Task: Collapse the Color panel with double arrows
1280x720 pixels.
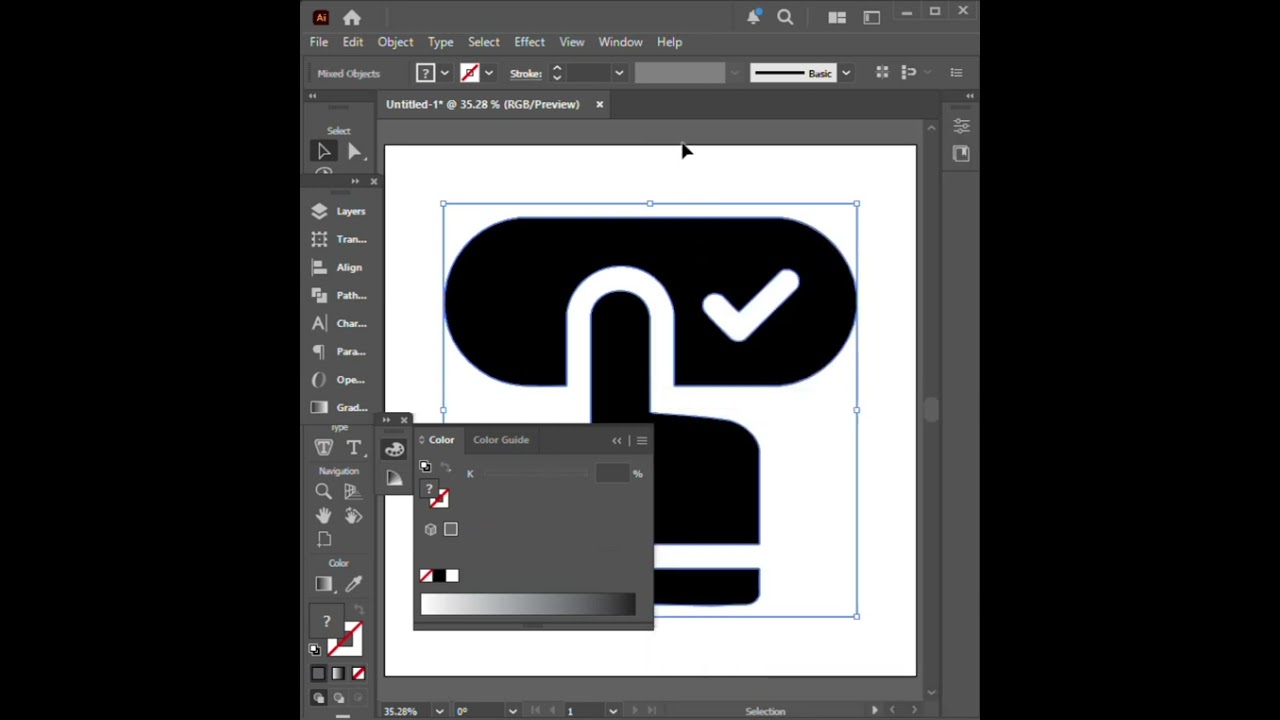Action: pos(617,440)
